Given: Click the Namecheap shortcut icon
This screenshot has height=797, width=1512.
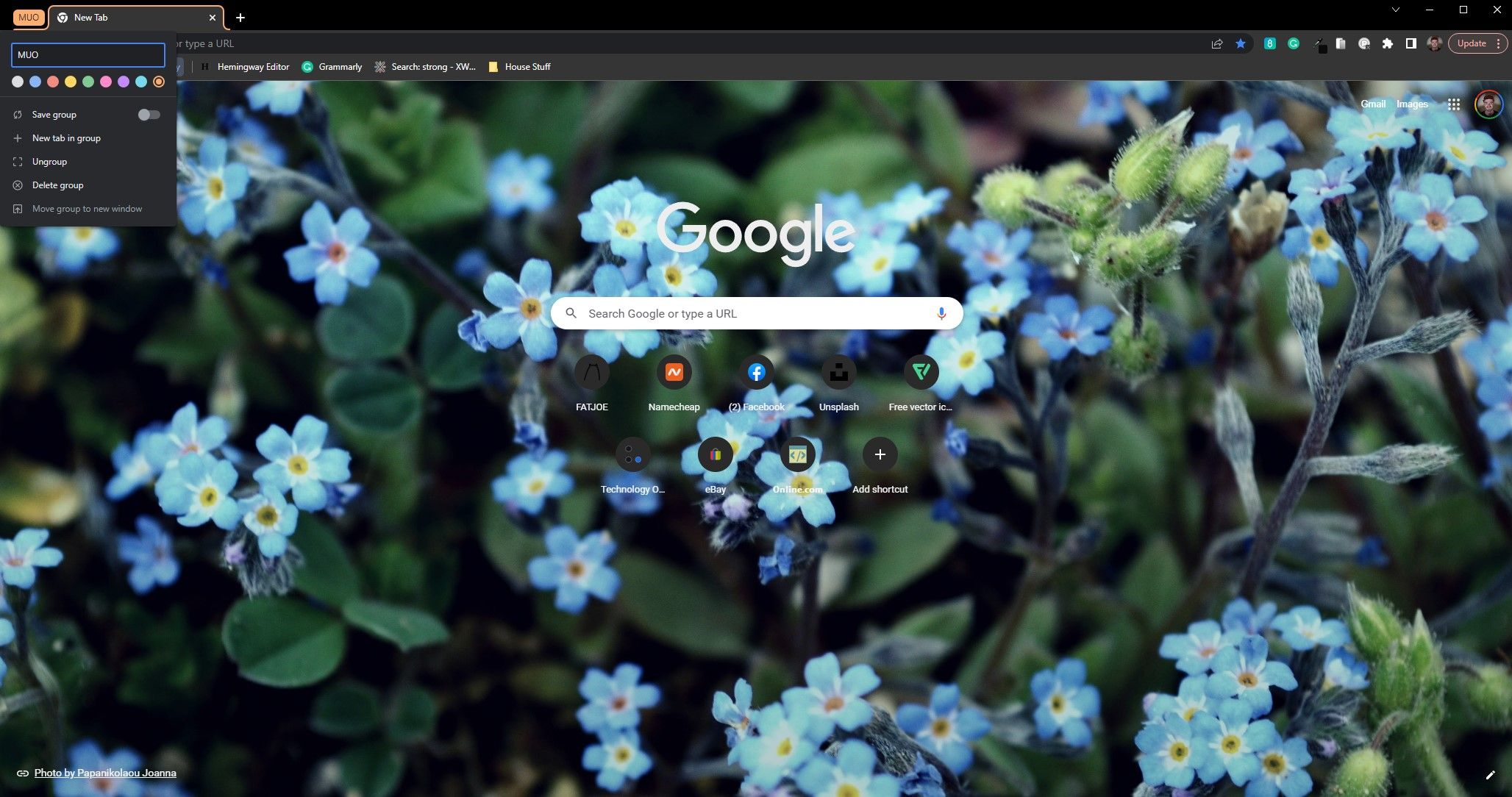Looking at the screenshot, I should pos(673,372).
